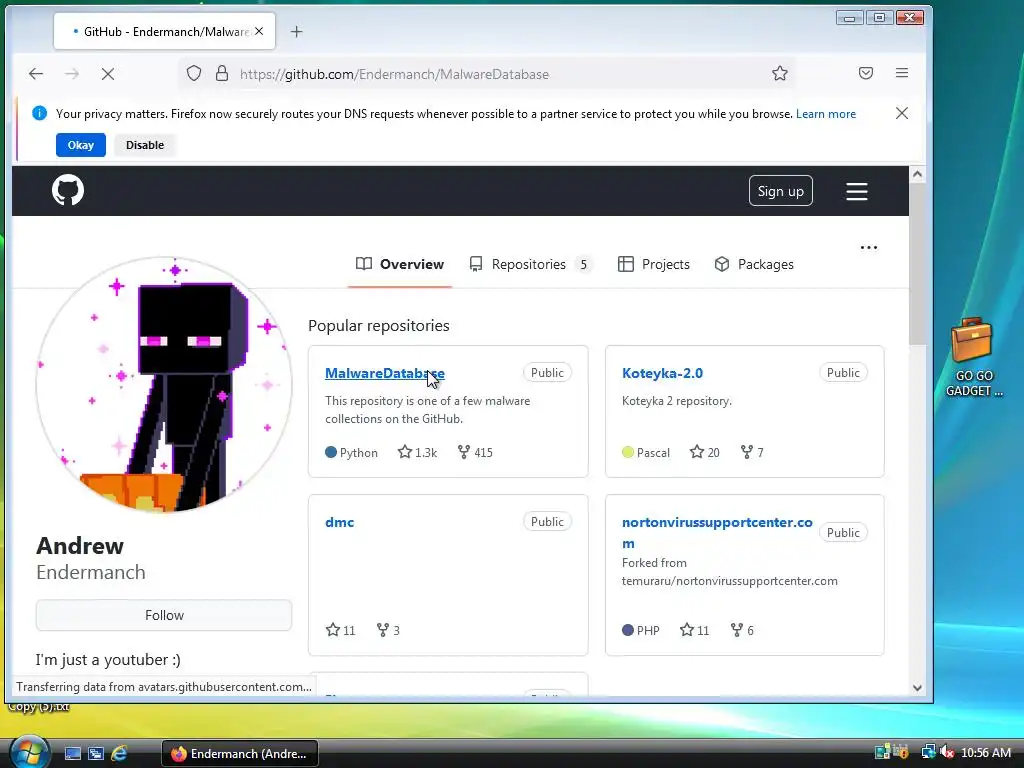This screenshot has height=768, width=1024.
Task: Open a new tab with plus button
Action: click(x=296, y=31)
